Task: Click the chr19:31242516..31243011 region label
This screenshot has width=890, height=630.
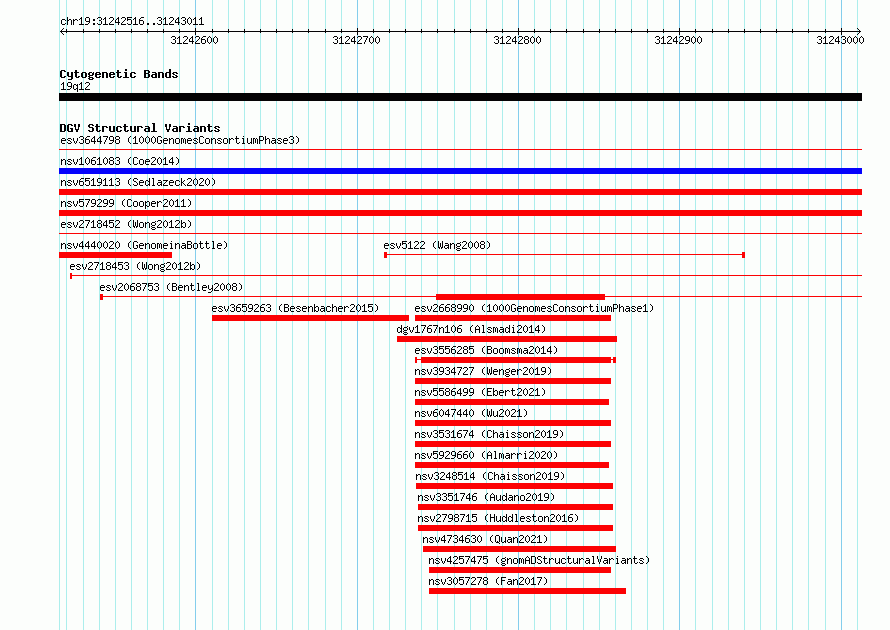Action: (x=132, y=22)
